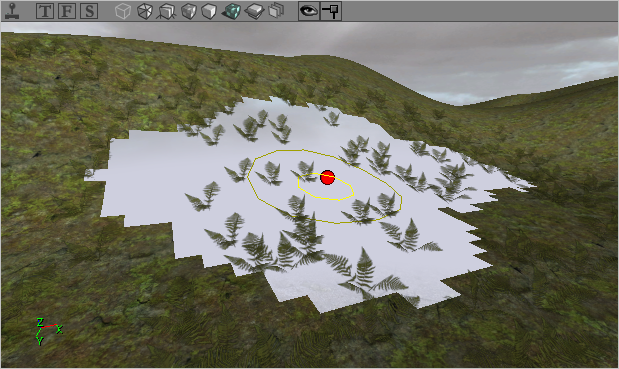Select the cube-on-tripod view mode icon
Image resolution: width=619 pixels, height=369 pixels.
(x=166, y=11)
